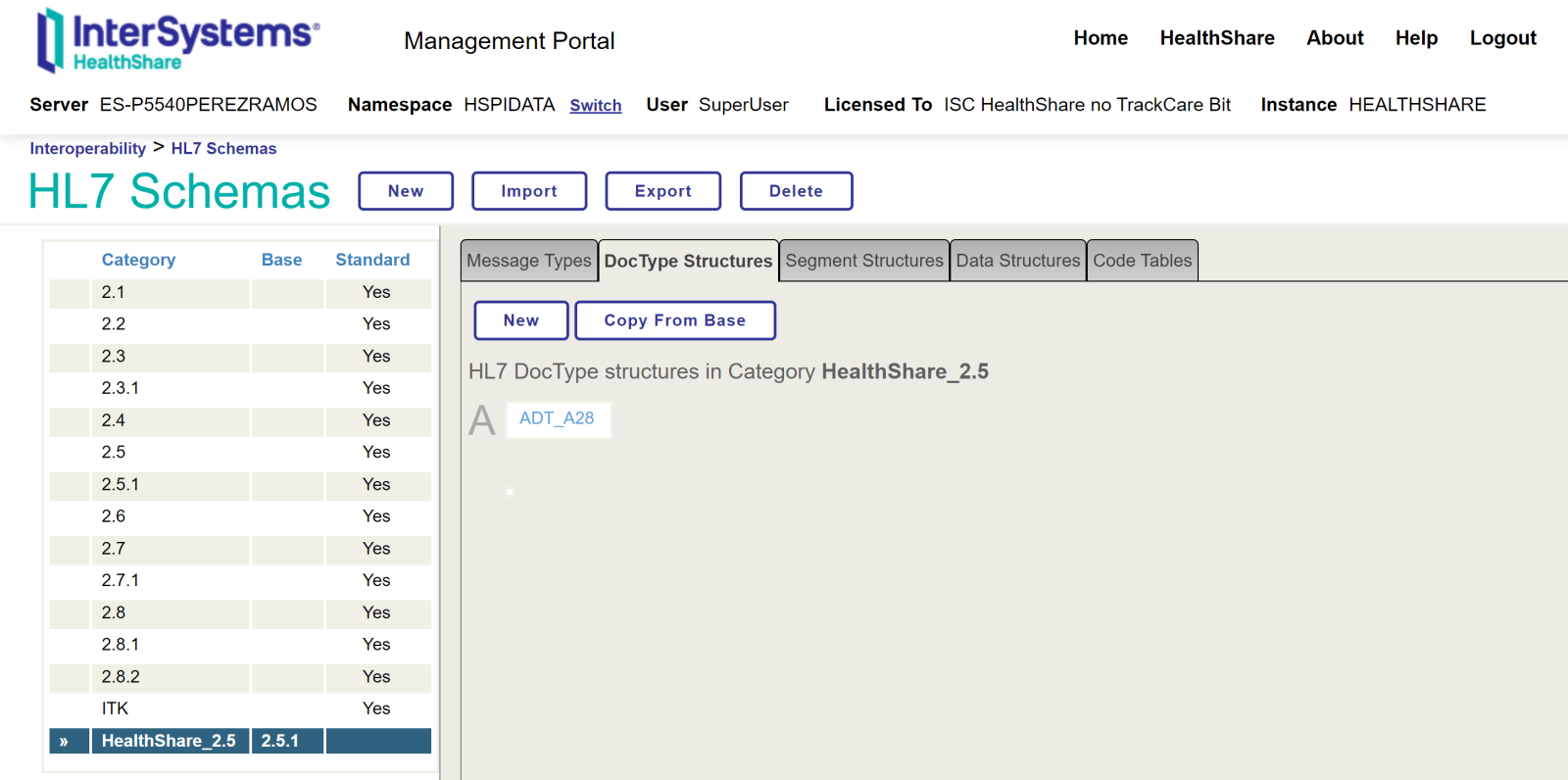The height and width of the screenshot is (780, 1568).
Task: Click the InterSystems HealthShare logo
Action: click(x=178, y=41)
